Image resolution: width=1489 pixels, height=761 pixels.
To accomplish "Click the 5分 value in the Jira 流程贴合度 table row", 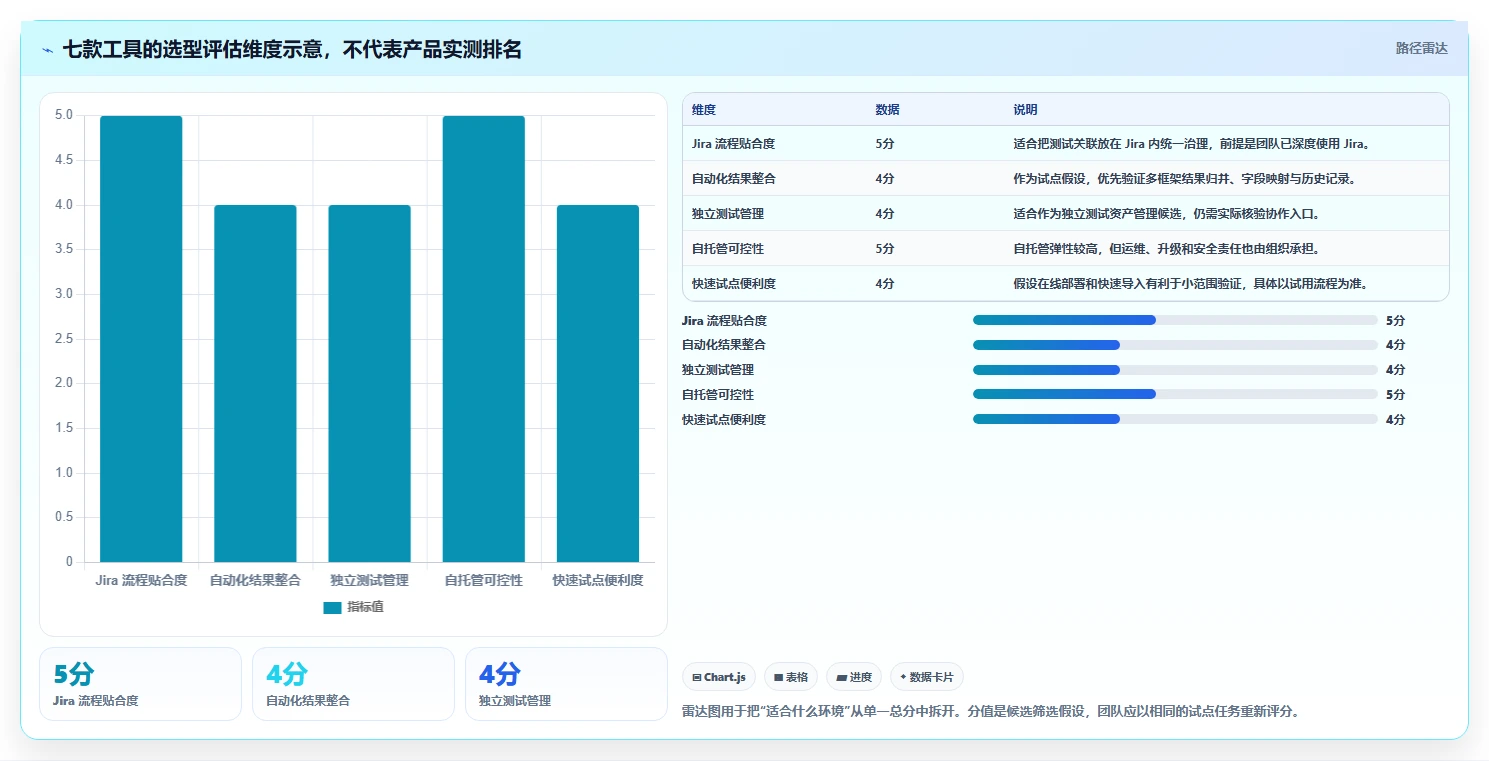I will tap(884, 144).
